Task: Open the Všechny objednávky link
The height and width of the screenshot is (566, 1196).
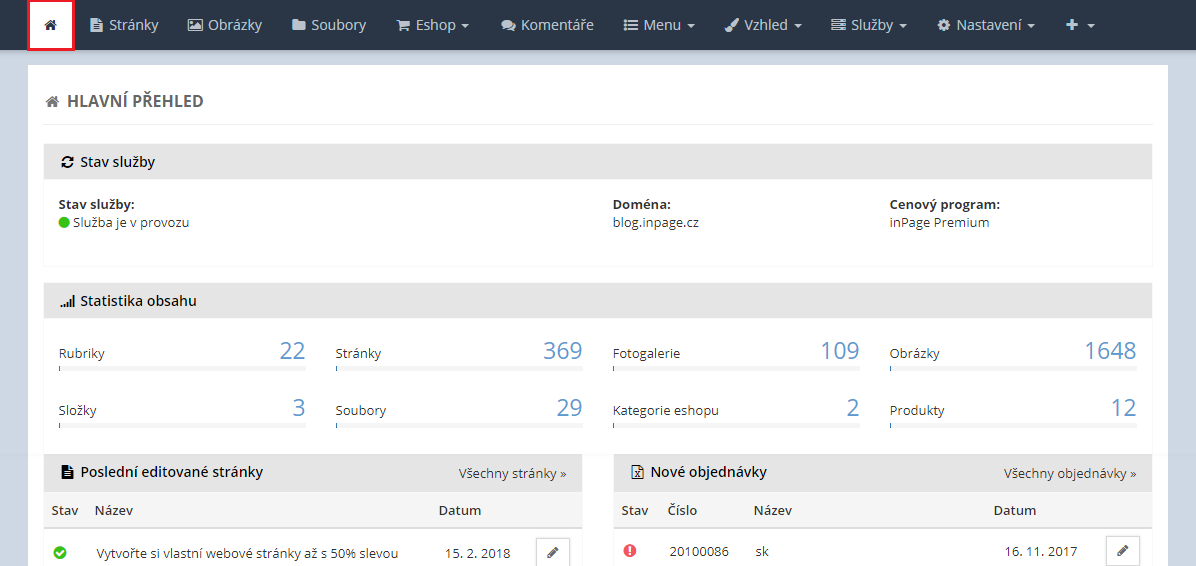Action: pyautogui.click(x=1069, y=473)
